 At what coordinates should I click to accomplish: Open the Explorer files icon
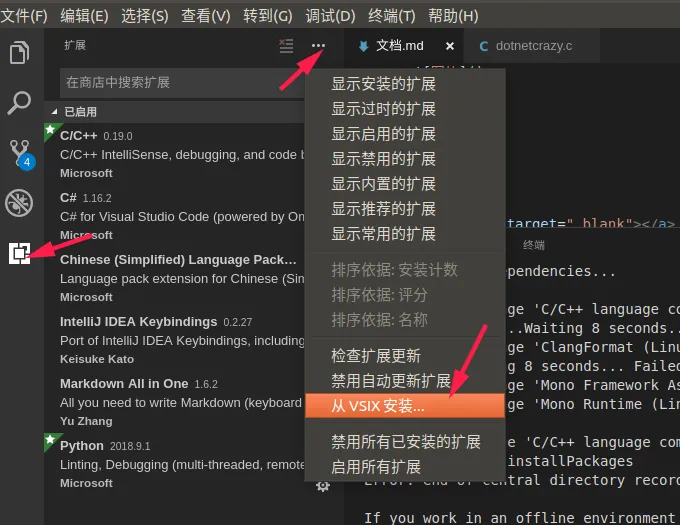pyautogui.click(x=20, y=52)
